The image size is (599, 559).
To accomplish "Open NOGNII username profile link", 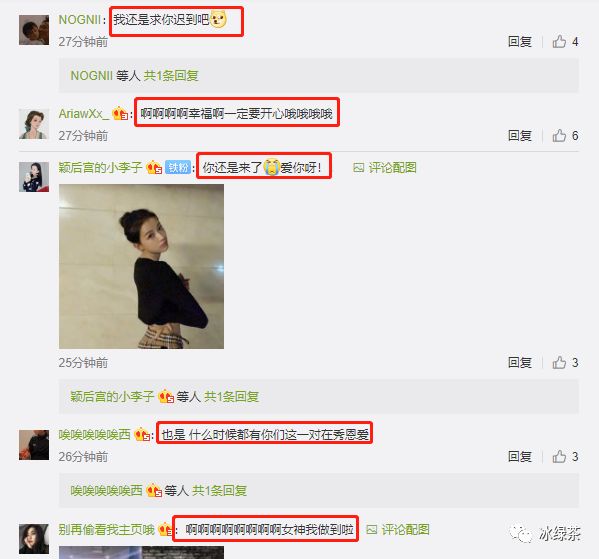I will (79, 19).
